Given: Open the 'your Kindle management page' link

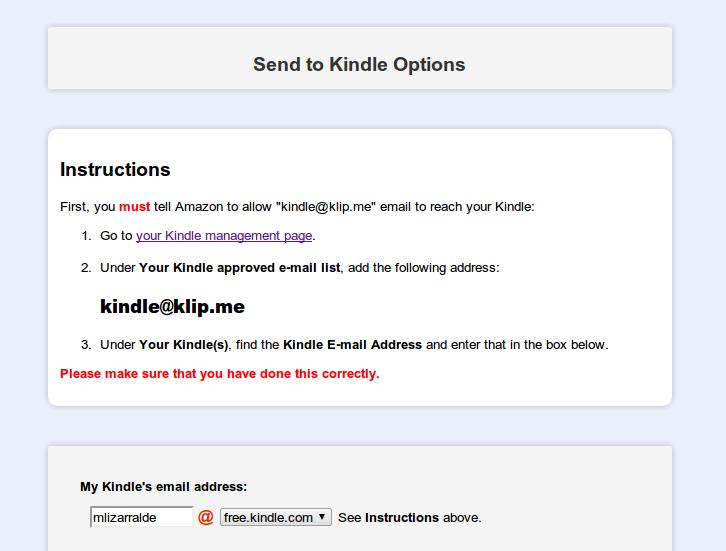Looking at the screenshot, I should pyautogui.click(x=224, y=236).
